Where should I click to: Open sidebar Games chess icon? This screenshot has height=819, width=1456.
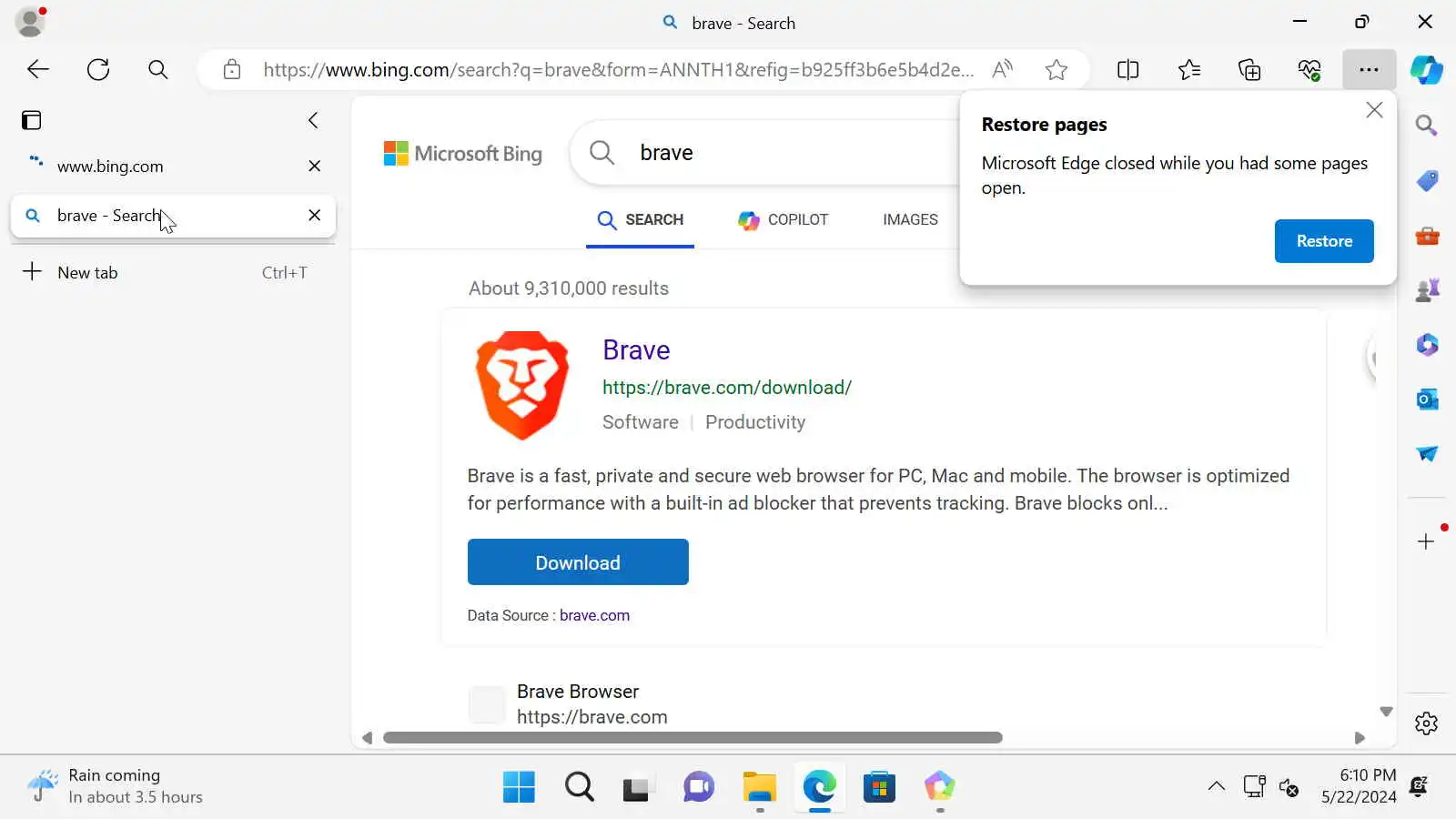1426,289
